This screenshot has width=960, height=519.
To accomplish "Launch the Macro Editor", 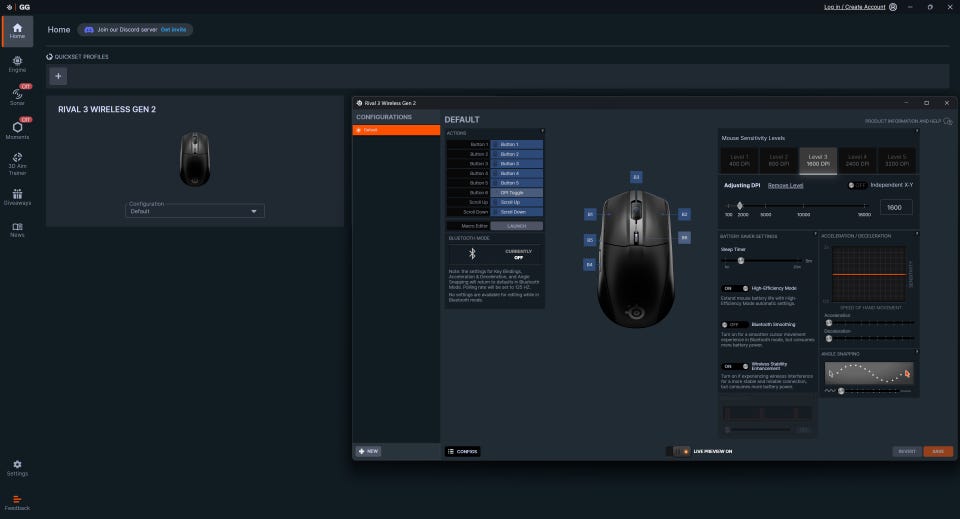I will [x=516, y=226].
